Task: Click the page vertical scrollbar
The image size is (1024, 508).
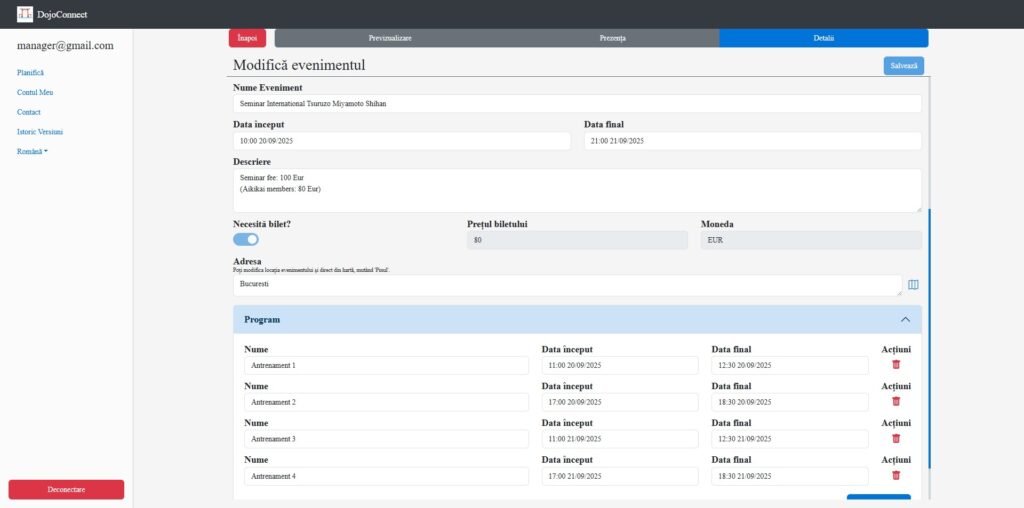Action: [x=929, y=338]
